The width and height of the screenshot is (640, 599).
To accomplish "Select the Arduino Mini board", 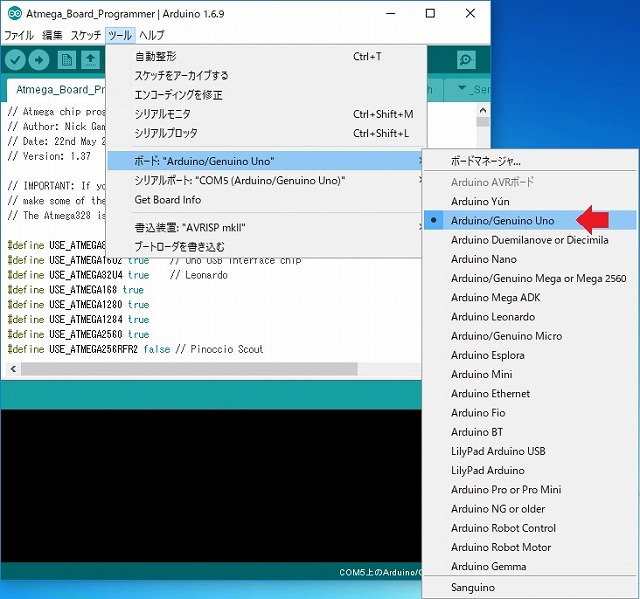I will point(530,374).
